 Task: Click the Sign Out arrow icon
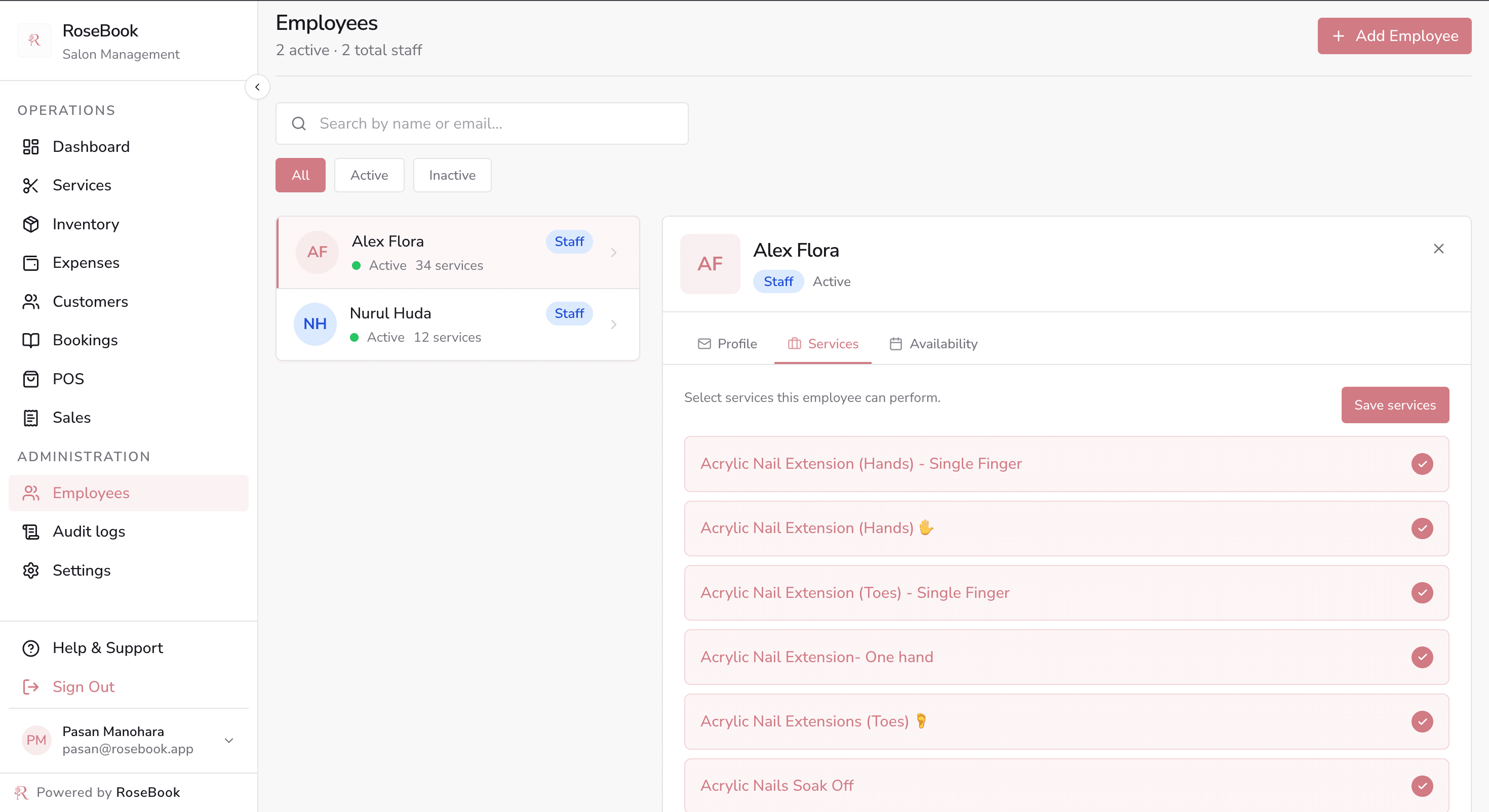(30, 687)
